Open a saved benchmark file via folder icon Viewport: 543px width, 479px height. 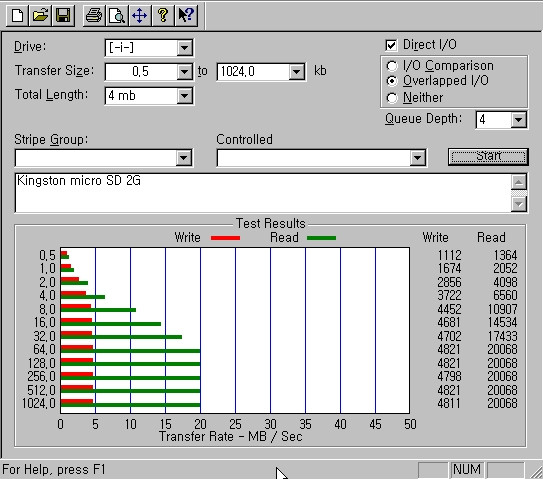tap(40, 16)
